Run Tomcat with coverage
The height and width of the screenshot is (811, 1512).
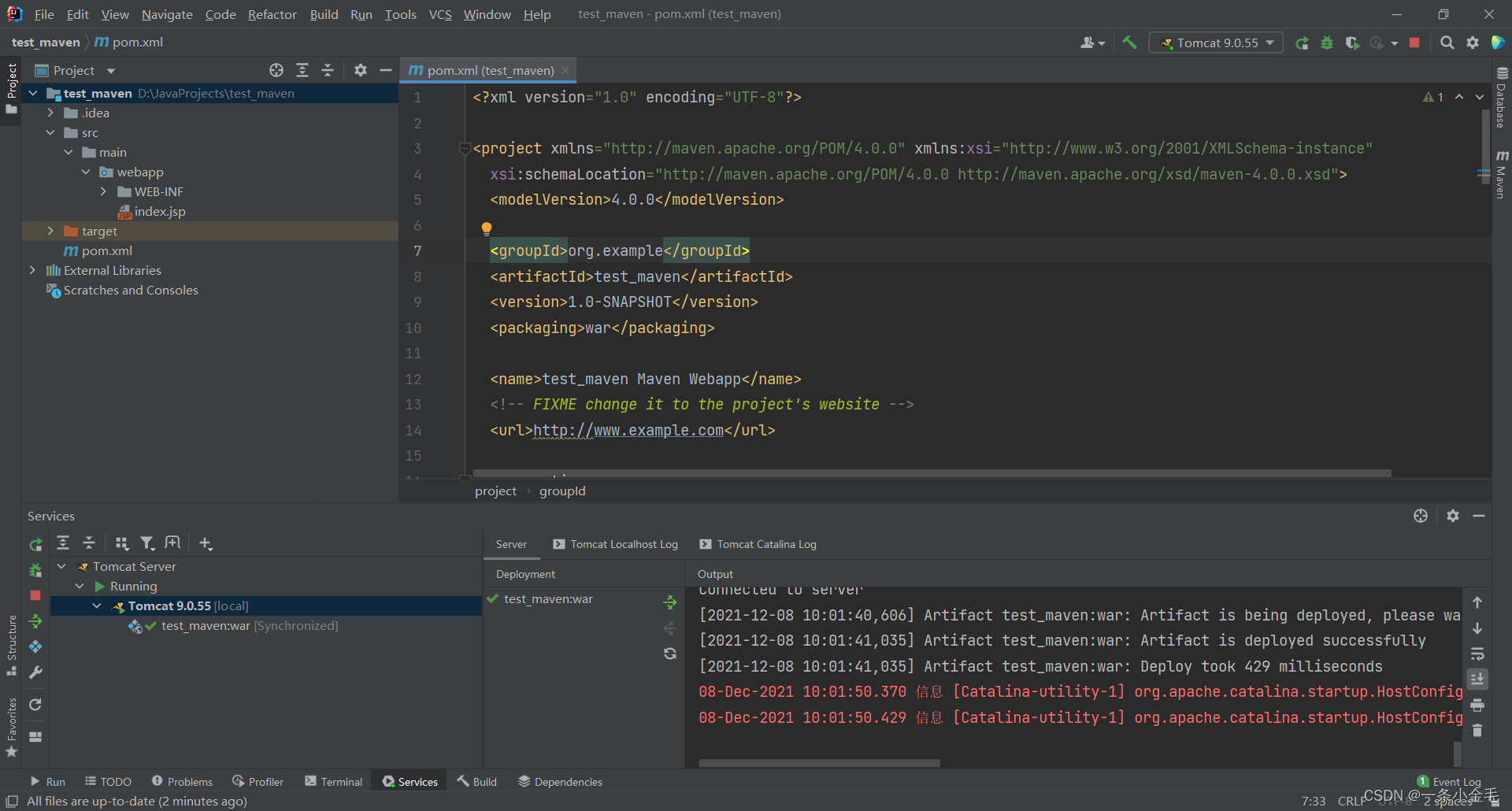click(x=1352, y=43)
